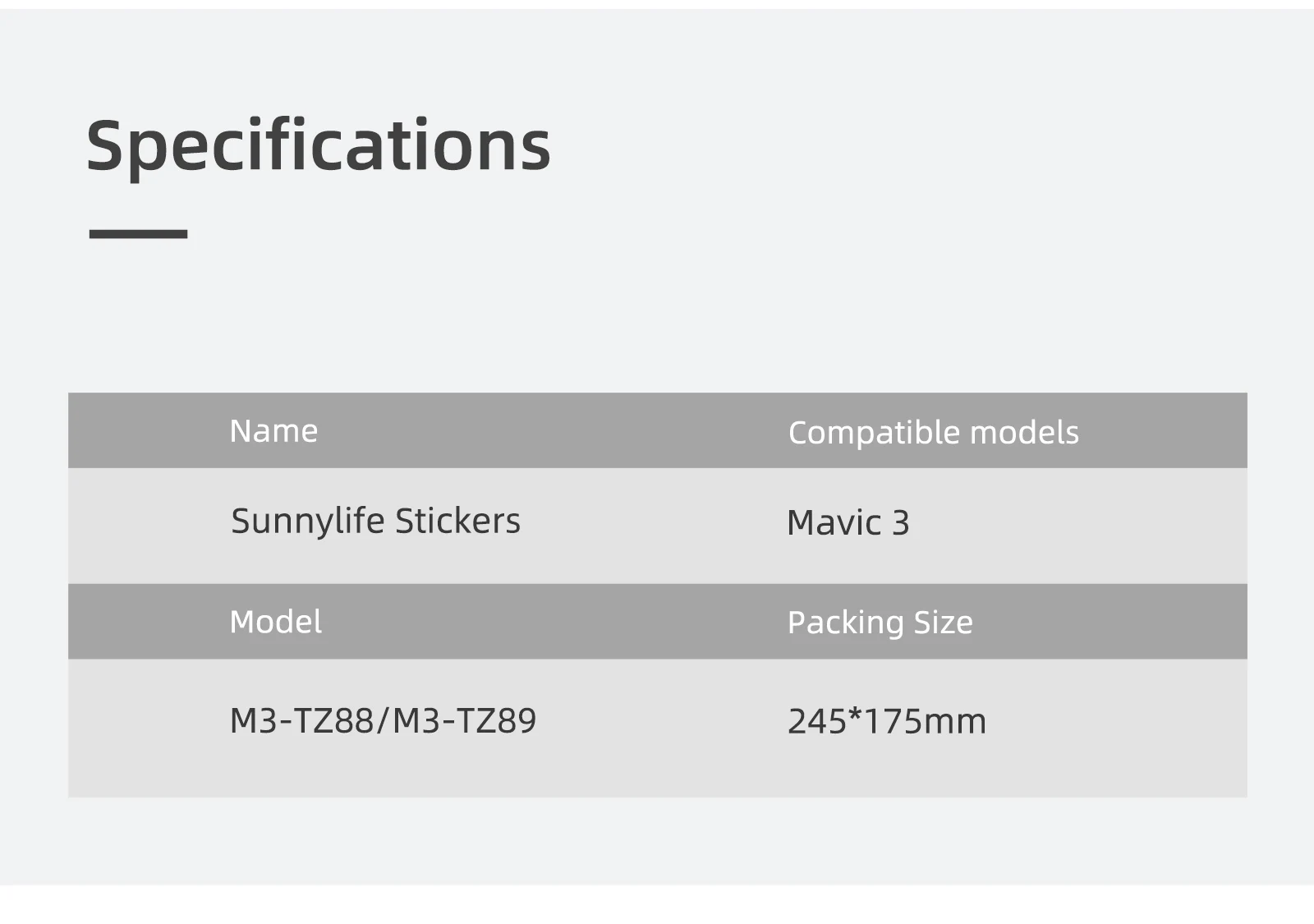Select the Model header label
The image size is (1314, 924).
pyautogui.click(x=275, y=622)
